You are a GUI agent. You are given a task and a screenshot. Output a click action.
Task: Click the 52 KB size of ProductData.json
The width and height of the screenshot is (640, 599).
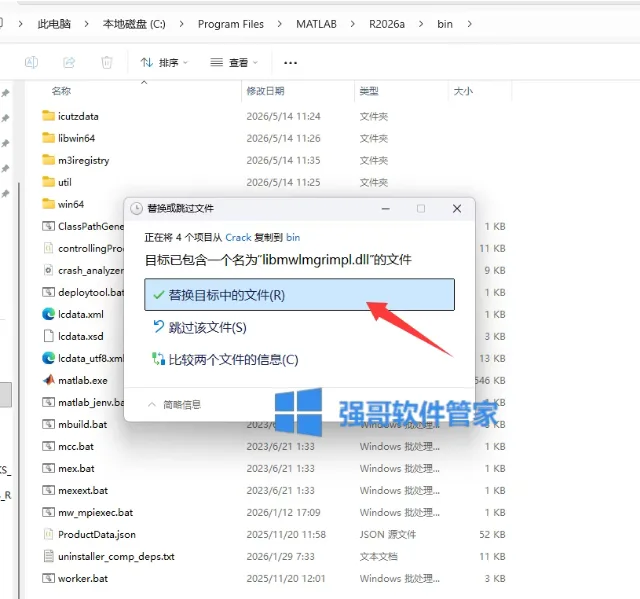coord(492,535)
